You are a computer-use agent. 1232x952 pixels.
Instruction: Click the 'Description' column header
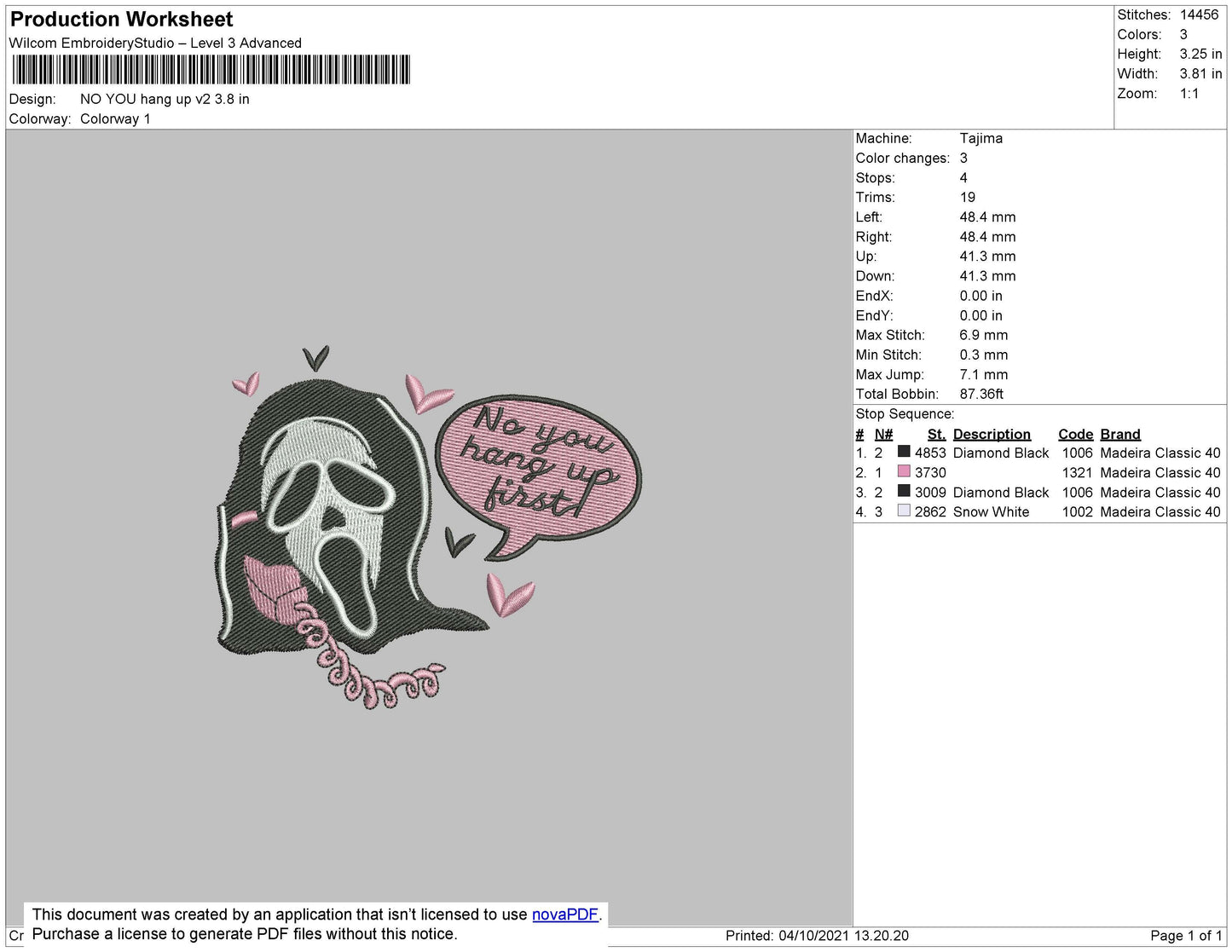[992, 435]
